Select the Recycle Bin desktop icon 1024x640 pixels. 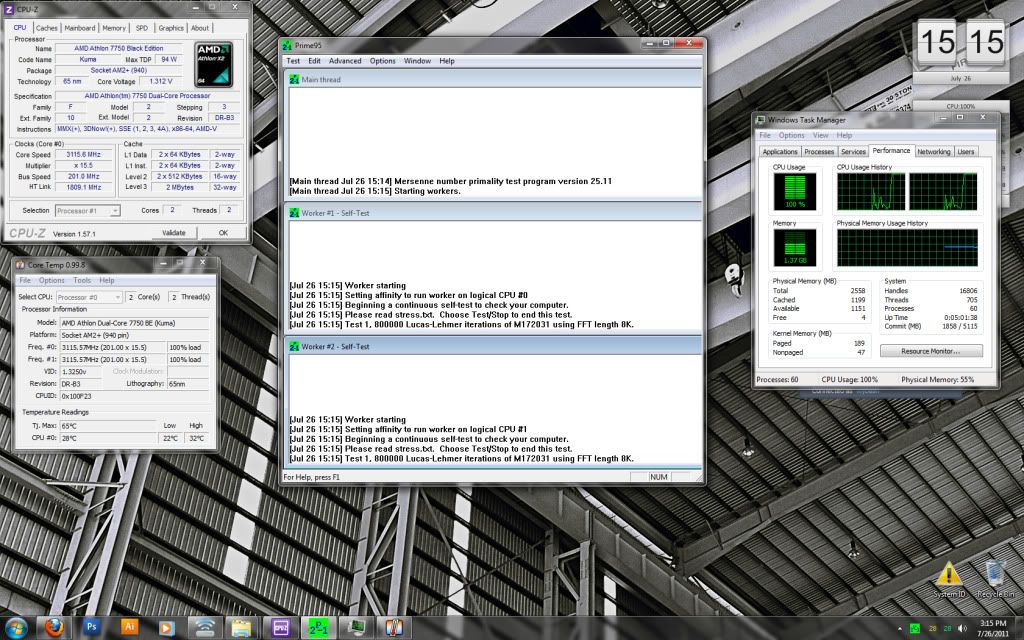995,580
